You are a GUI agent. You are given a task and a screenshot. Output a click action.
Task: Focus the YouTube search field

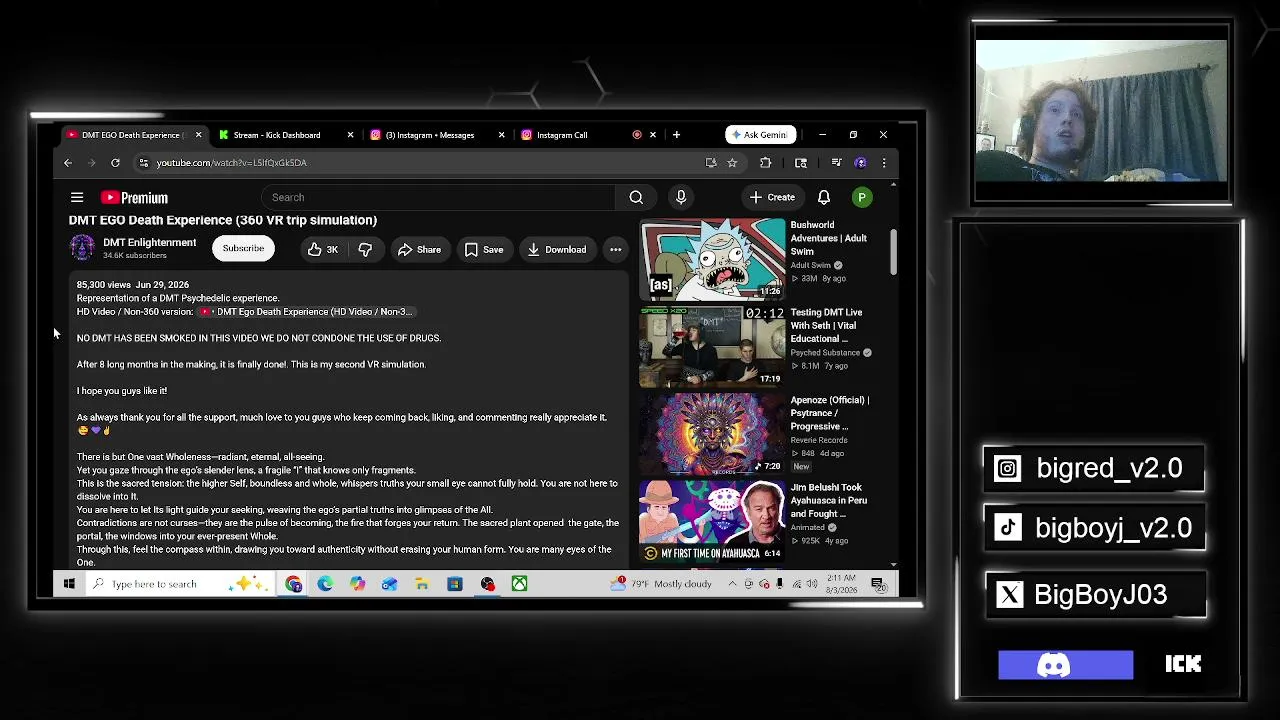pyautogui.click(x=440, y=198)
